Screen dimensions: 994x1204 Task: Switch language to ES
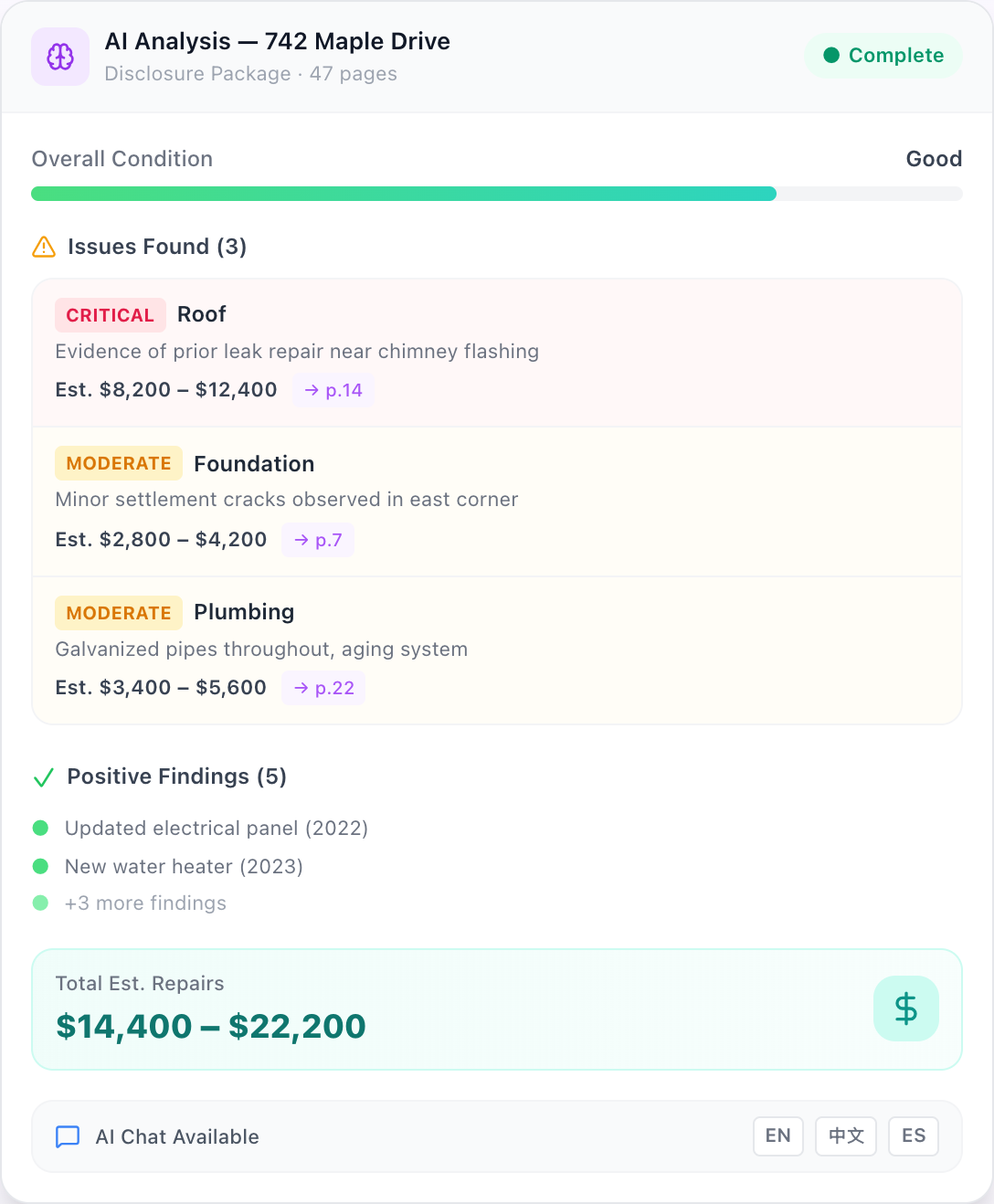913,1136
